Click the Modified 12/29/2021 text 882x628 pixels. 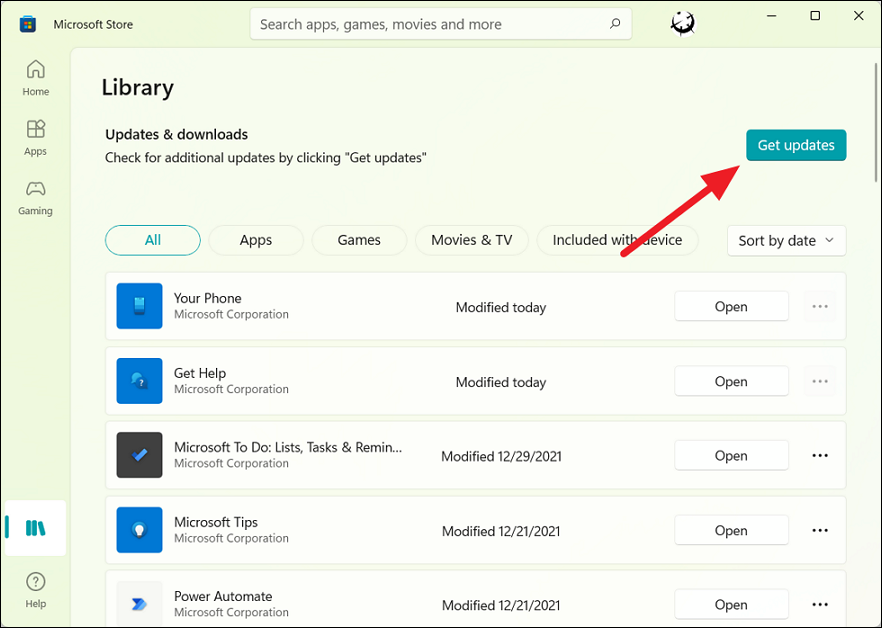click(x=501, y=456)
